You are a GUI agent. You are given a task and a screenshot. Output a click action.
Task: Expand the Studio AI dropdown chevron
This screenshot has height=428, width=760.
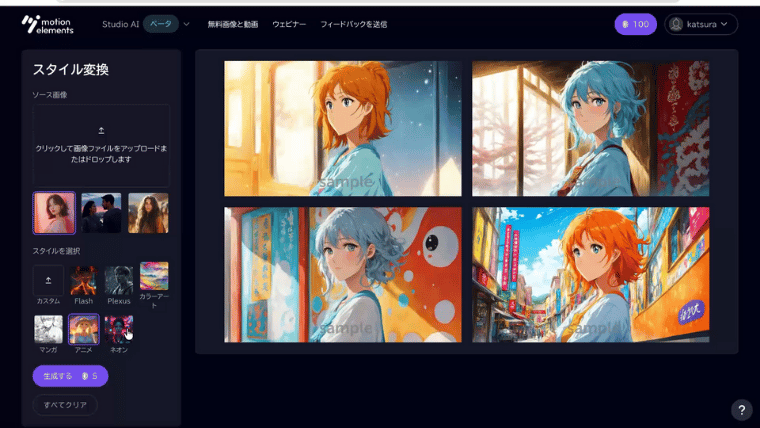click(186, 24)
